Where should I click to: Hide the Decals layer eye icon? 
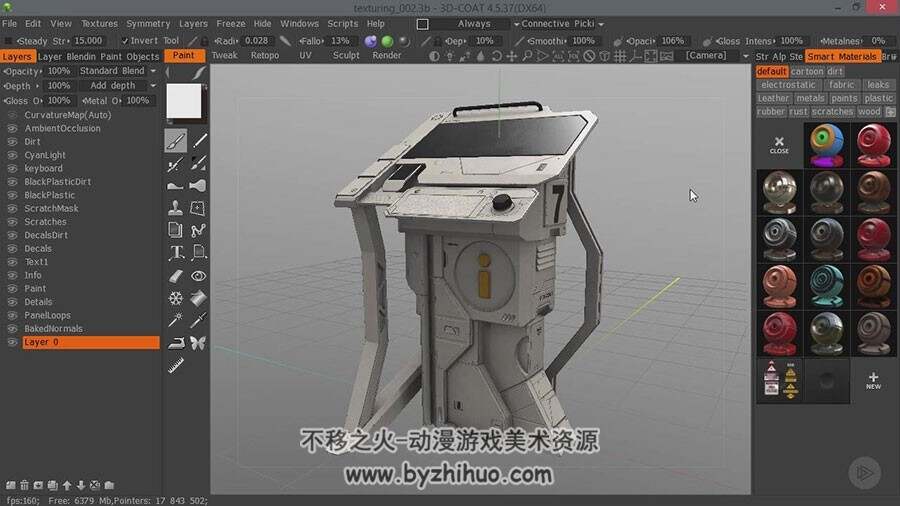click(x=11, y=249)
